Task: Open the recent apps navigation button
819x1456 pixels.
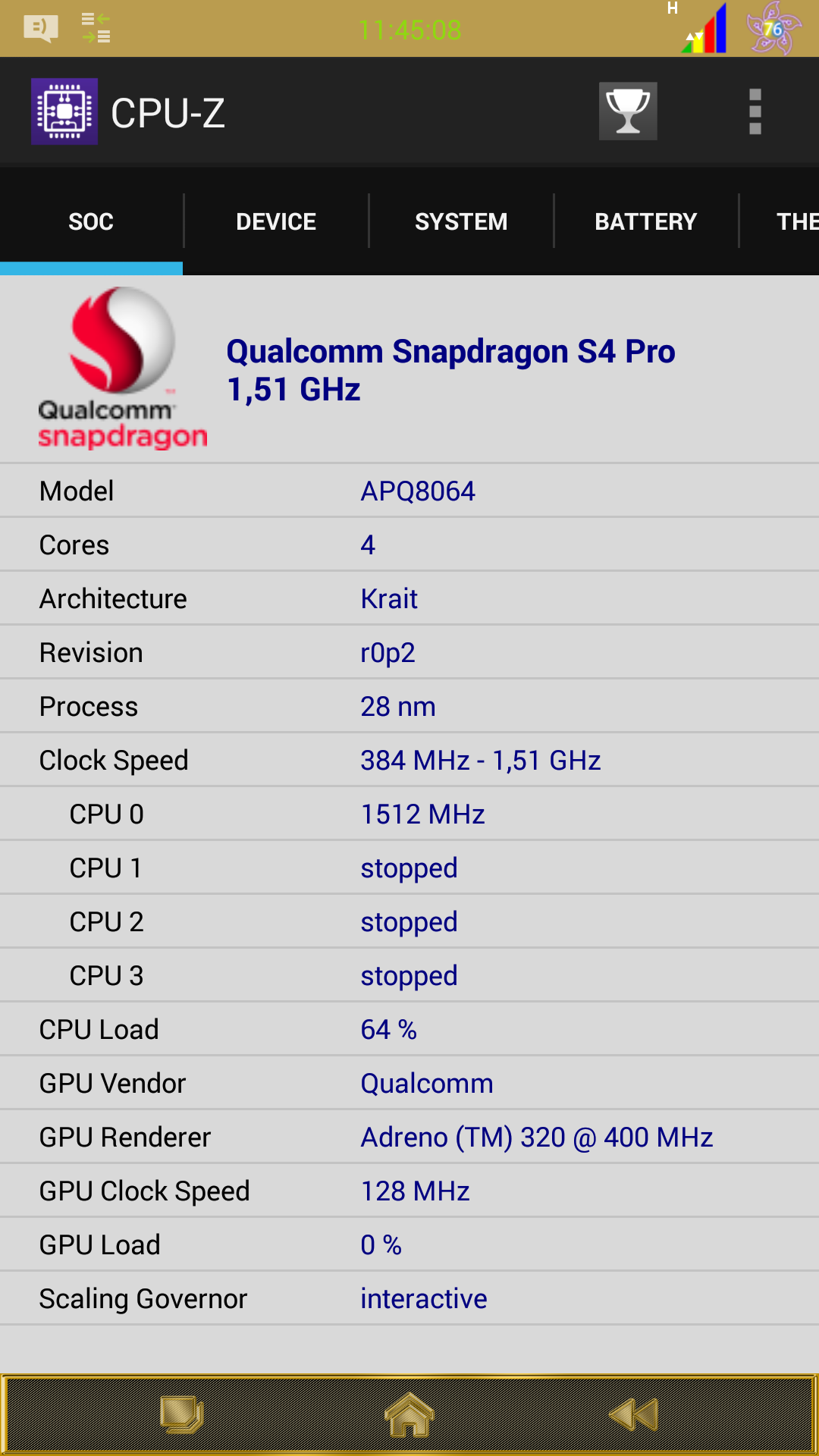Action: pos(181,1415)
